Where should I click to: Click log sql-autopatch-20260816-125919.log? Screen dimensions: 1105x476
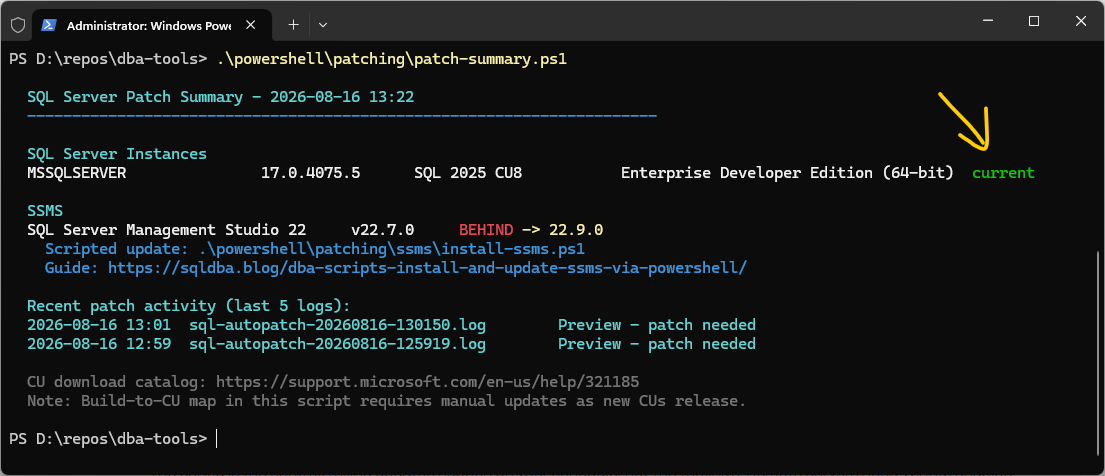pos(338,344)
